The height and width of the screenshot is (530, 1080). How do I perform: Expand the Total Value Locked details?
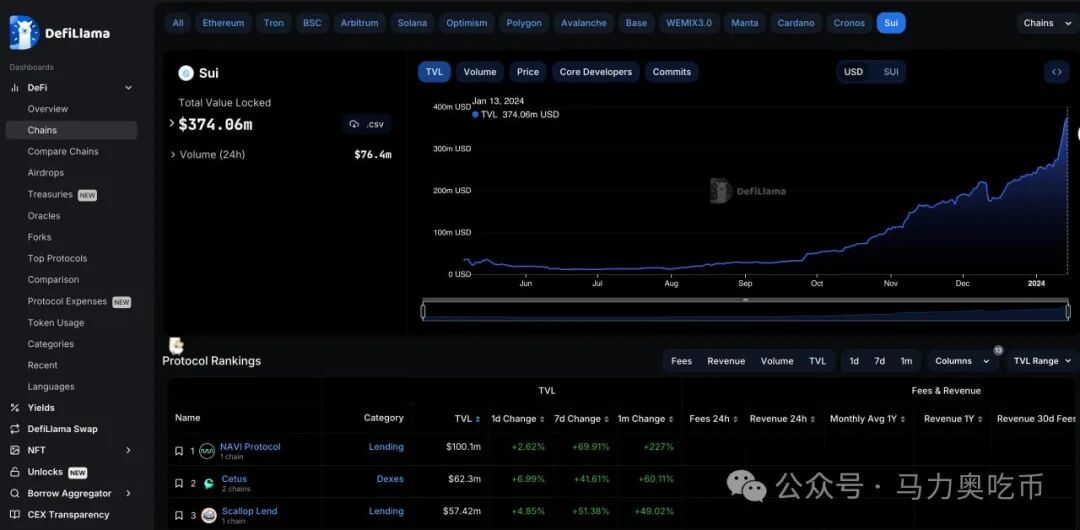[172, 123]
